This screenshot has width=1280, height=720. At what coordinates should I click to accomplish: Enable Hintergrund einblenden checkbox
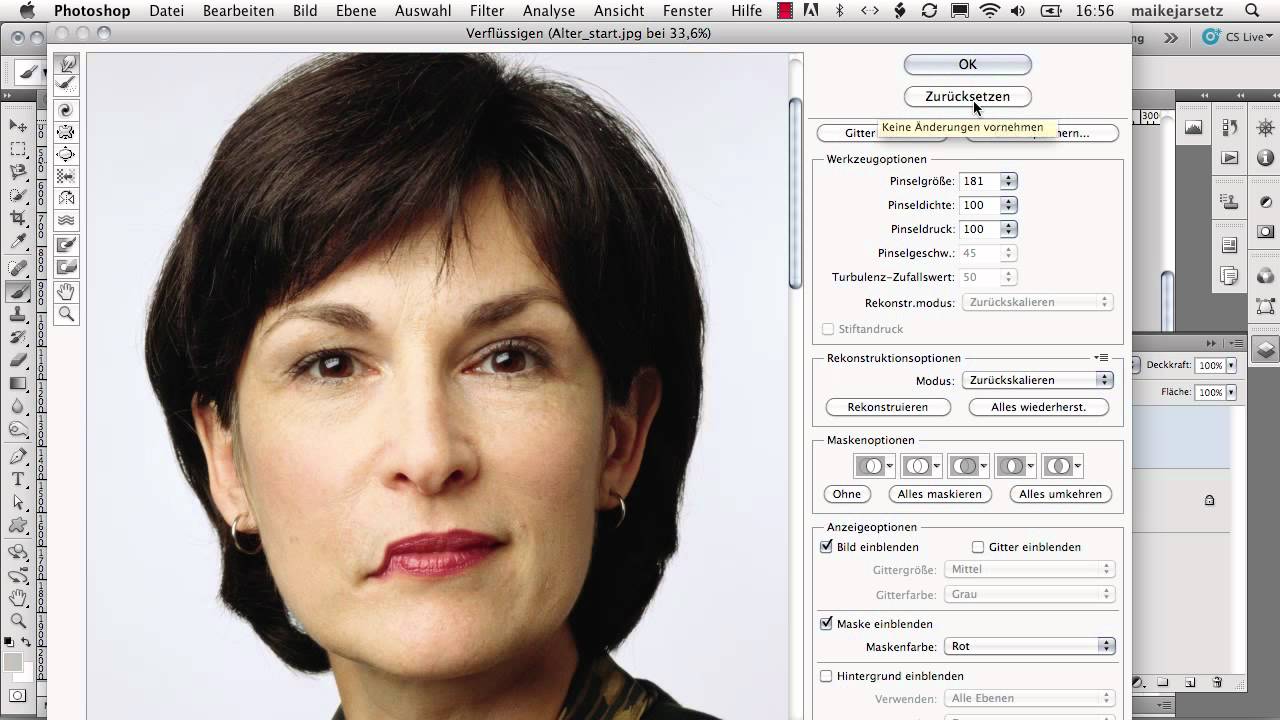(826, 676)
